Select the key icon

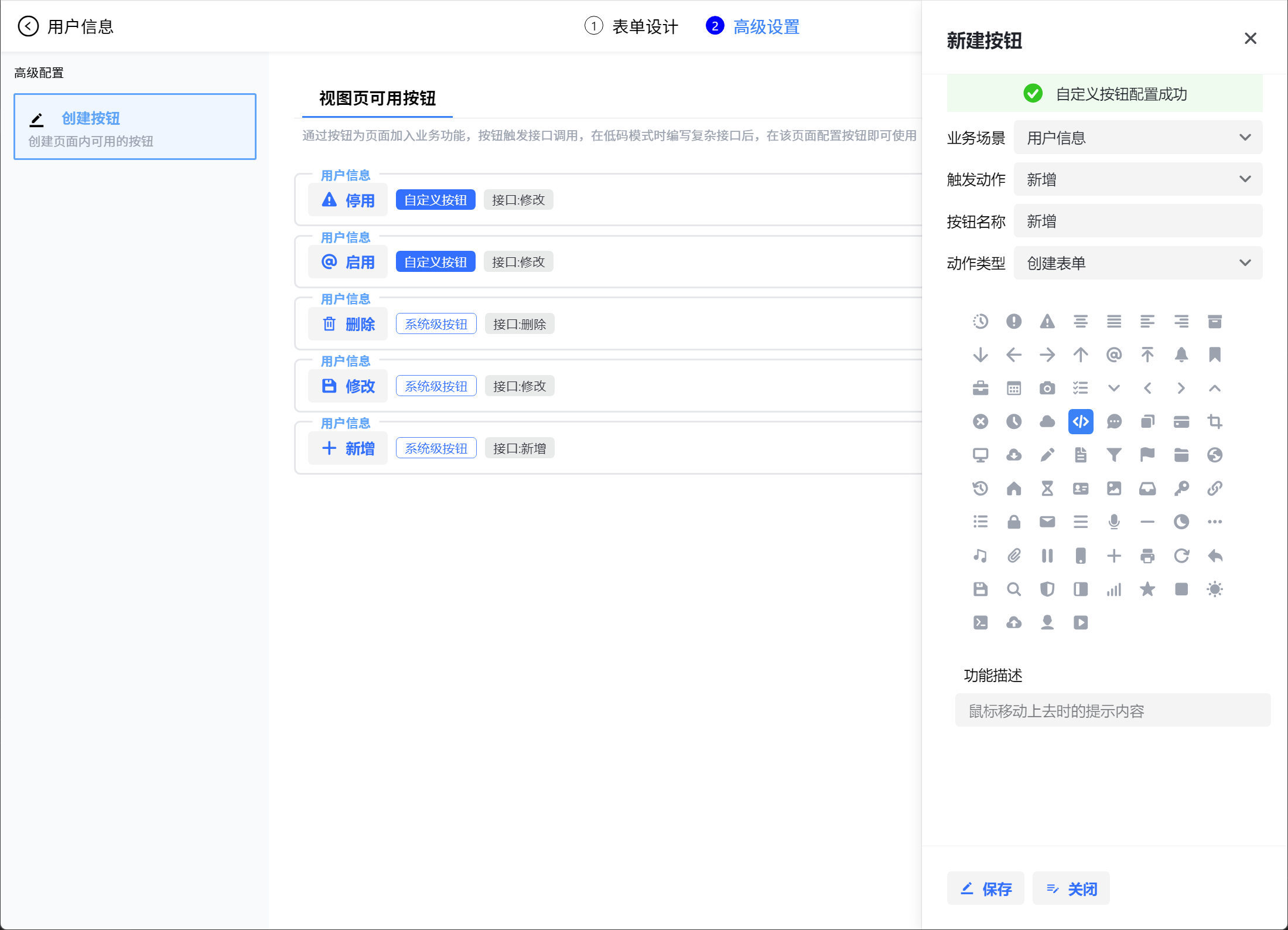(1181, 489)
